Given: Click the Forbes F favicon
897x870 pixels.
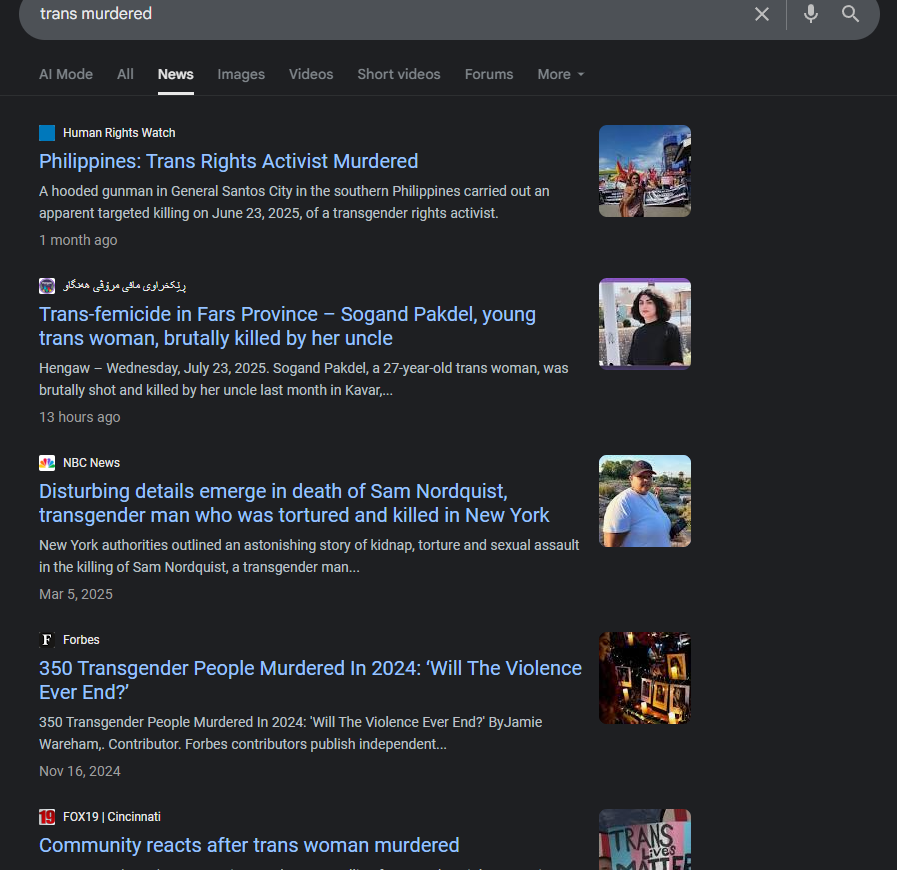Looking at the screenshot, I should pyautogui.click(x=47, y=639).
